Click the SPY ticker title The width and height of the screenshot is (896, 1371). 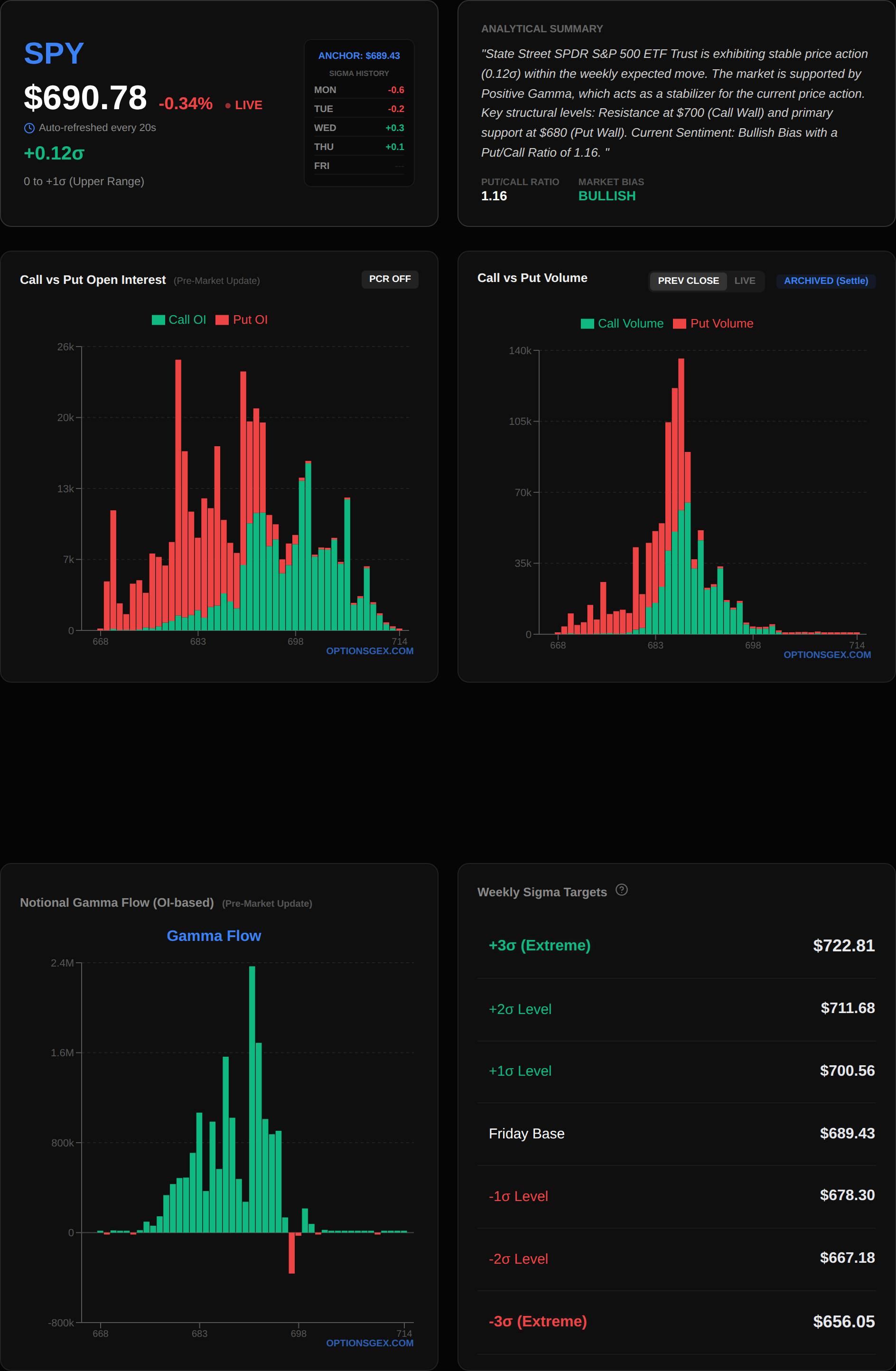click(x=54, y=53)
